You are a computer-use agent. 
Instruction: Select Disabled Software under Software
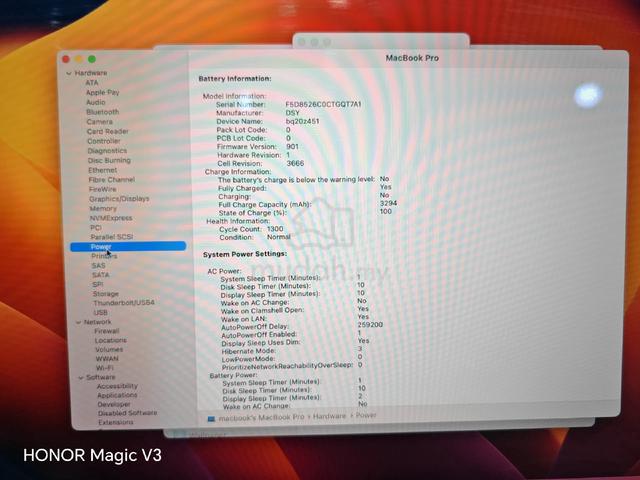click(128, 413)
